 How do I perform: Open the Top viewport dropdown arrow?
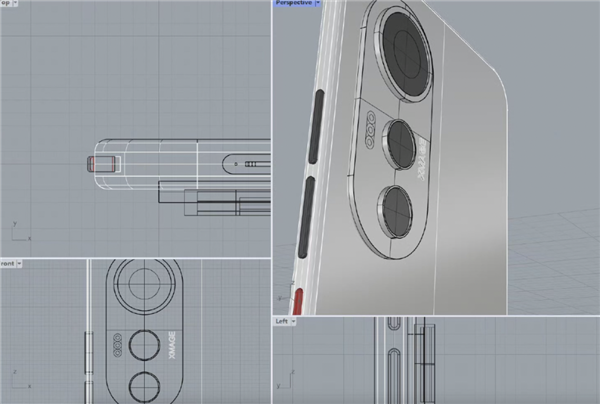[15, 3]
